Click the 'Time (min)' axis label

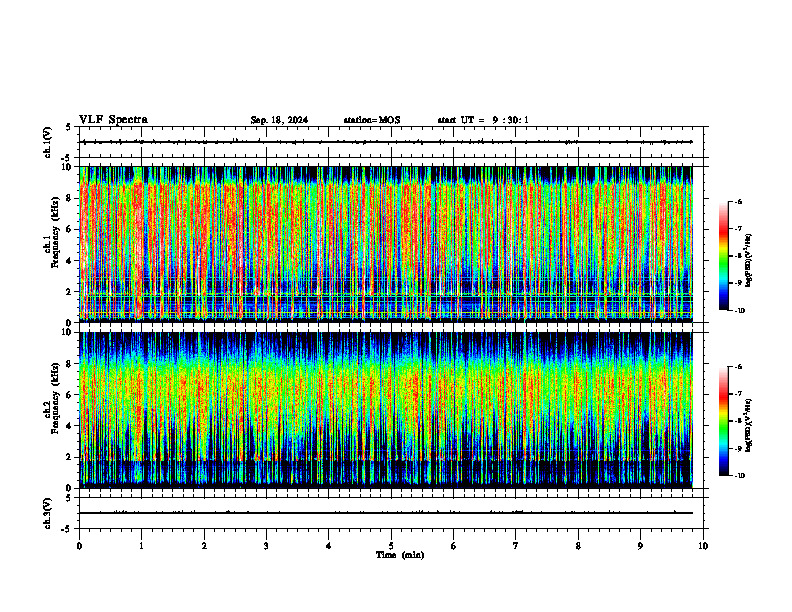pyautogui.click(x=400, y=555)
